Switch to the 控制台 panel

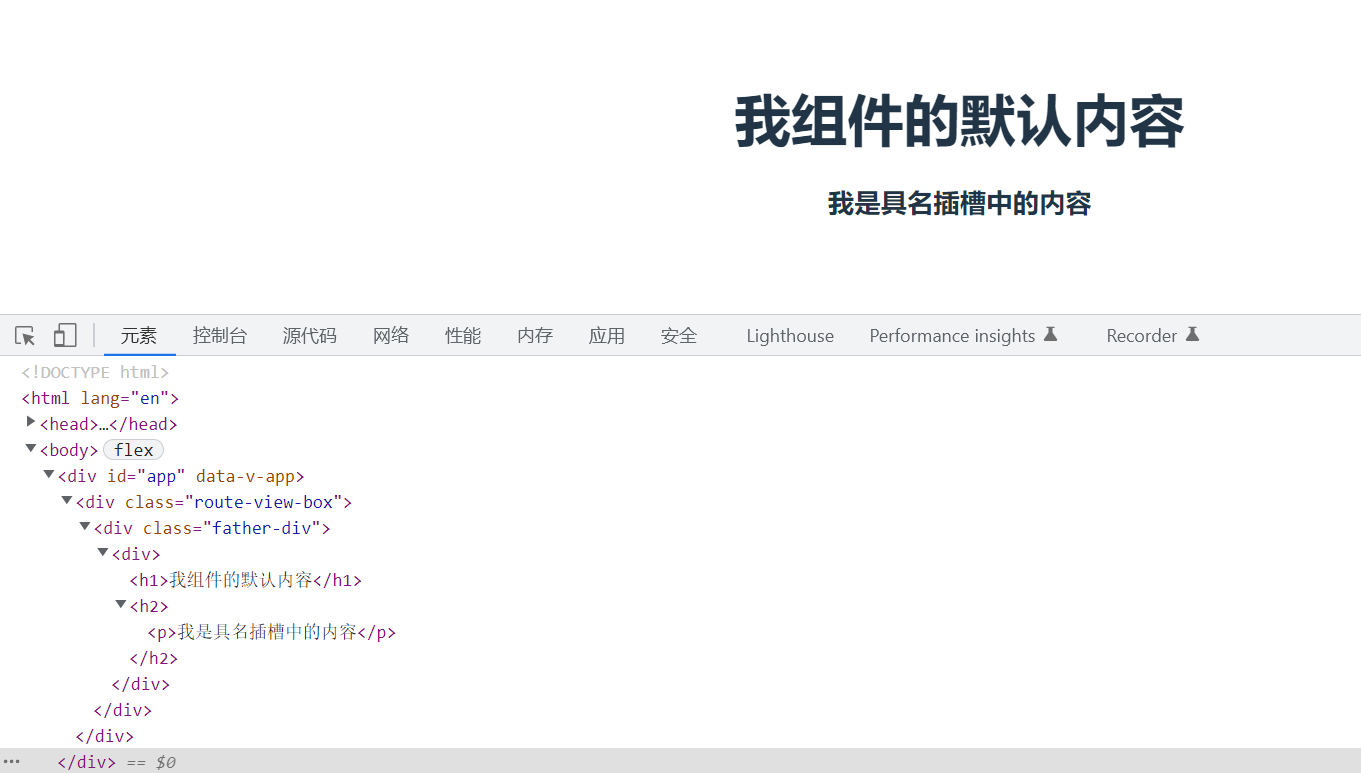coord(220,335)
